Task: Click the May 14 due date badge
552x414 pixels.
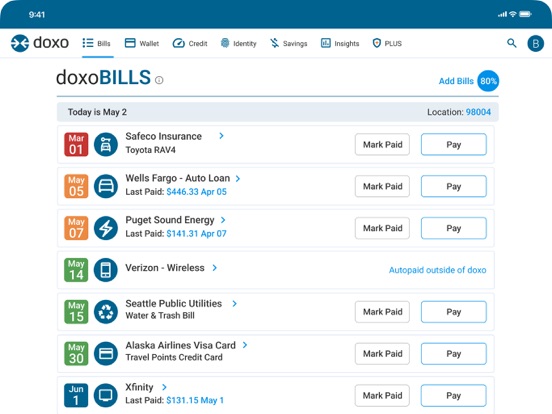Action: click(76, 270)
